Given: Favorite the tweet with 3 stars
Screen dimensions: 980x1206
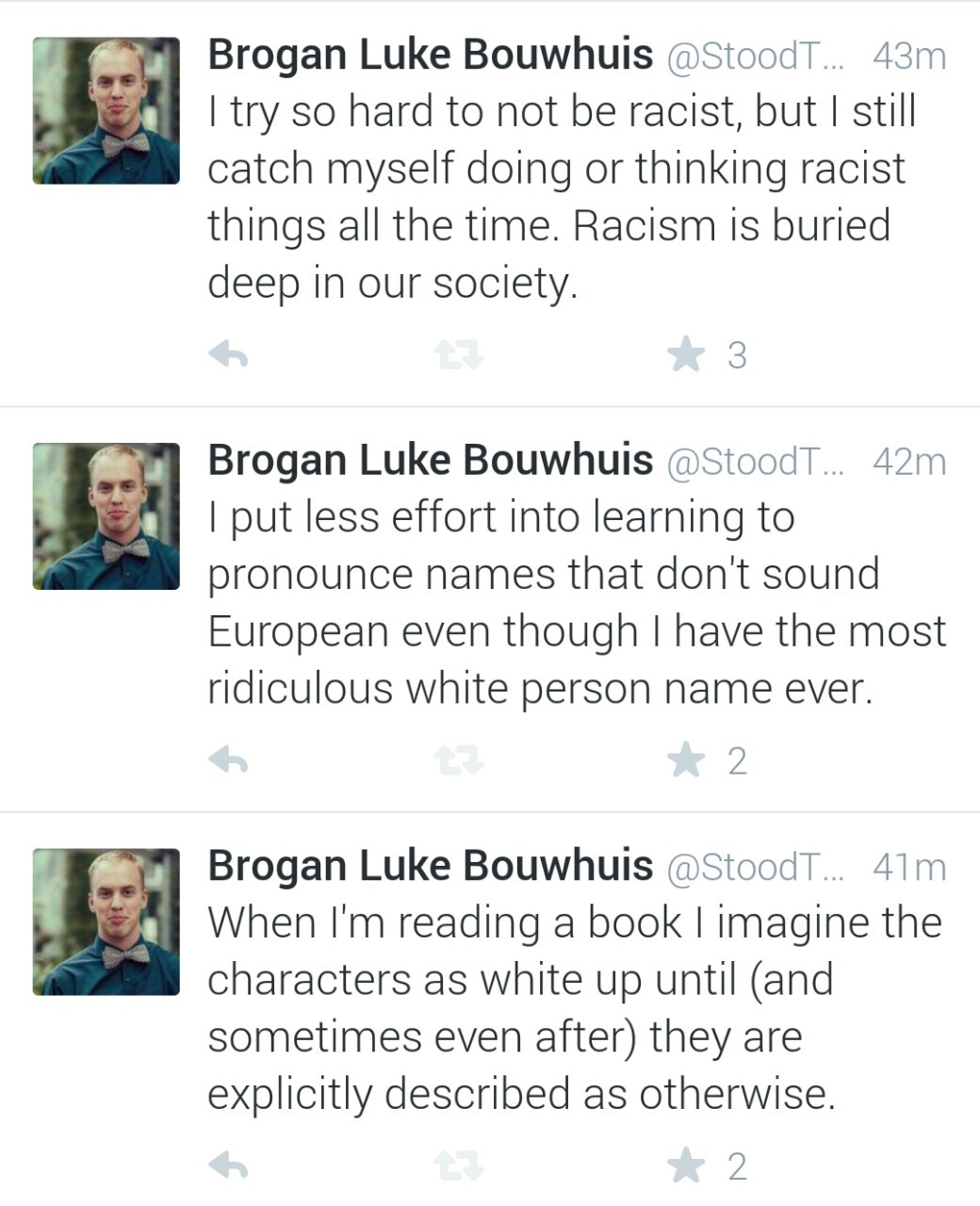Looking at the screenshot, I should point(685,354).
